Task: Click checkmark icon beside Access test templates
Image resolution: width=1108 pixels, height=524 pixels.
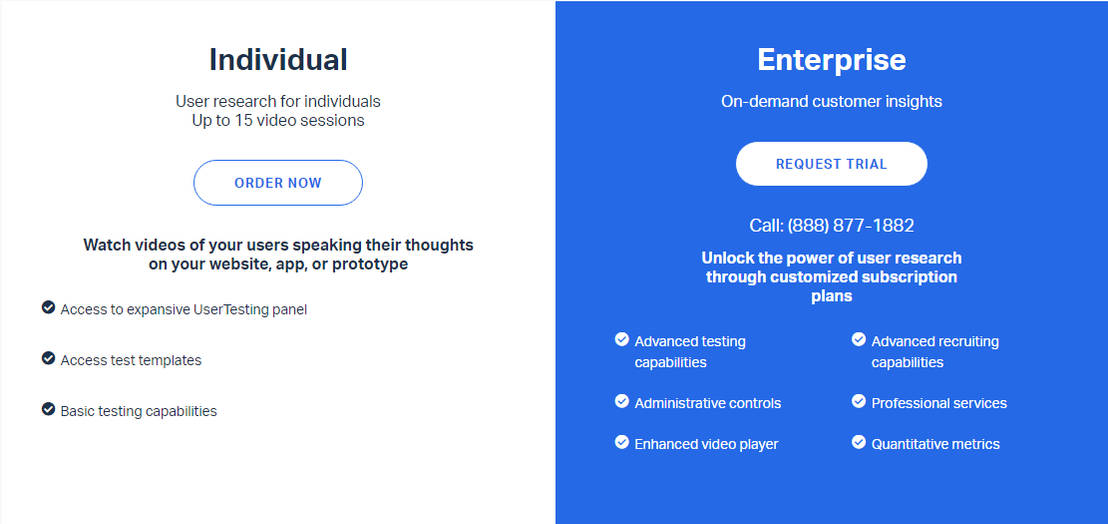Action: [x=48, y=358]
